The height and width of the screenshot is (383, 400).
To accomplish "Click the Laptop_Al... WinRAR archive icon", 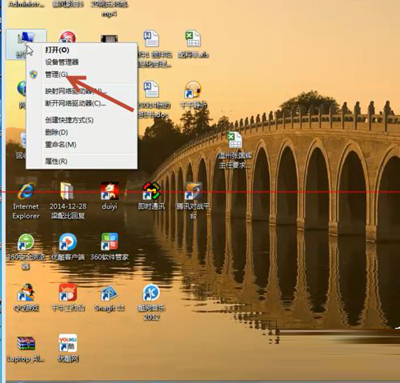I will (26, 344).
